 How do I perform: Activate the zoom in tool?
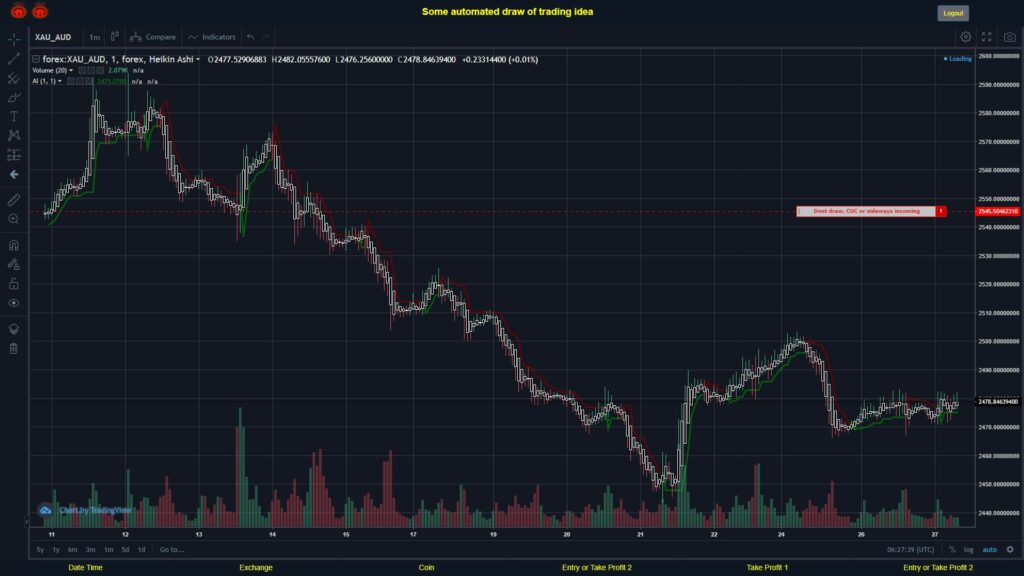(x=14, y=219)
